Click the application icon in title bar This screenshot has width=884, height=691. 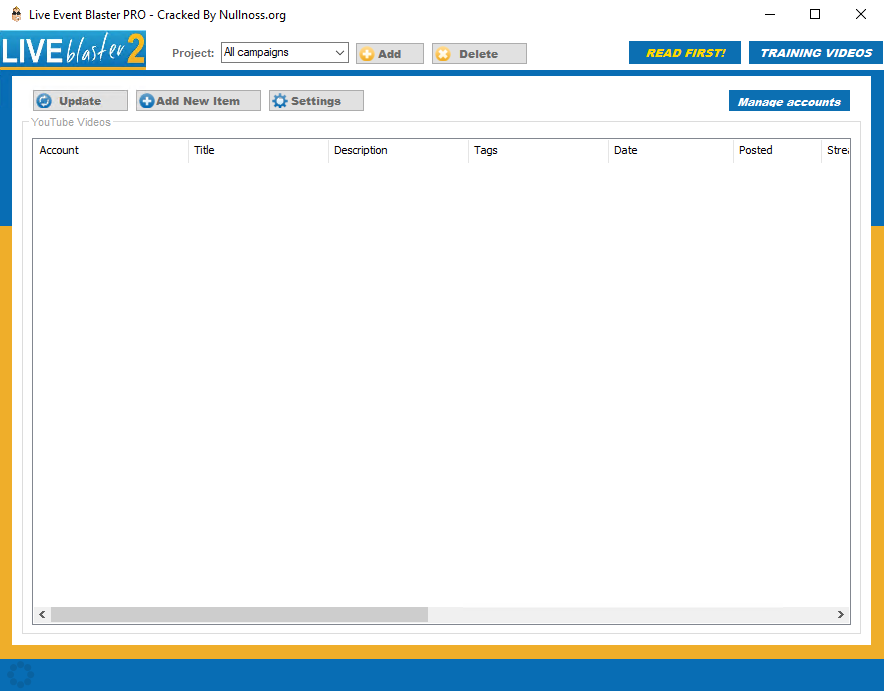pos(16,14)
